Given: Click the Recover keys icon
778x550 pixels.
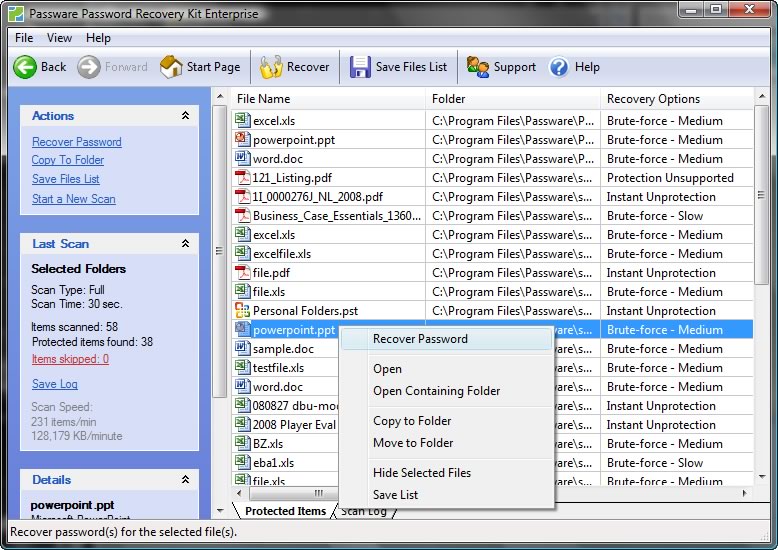Looking at the screenshot, I should [271, 67].
